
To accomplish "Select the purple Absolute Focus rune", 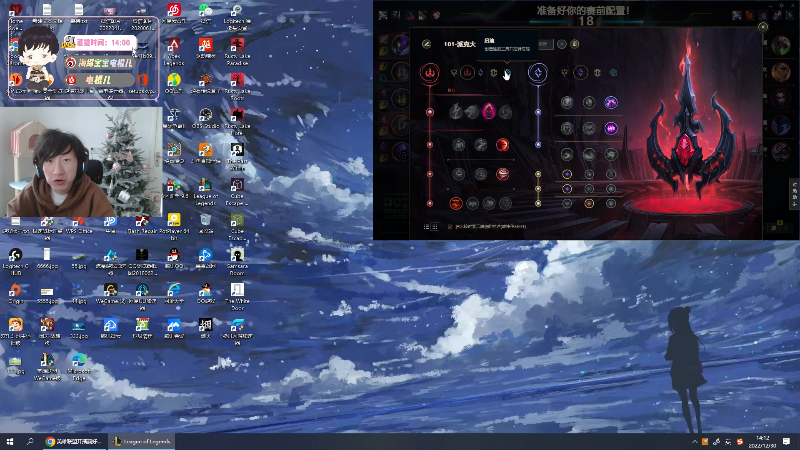I will point(611,128).
